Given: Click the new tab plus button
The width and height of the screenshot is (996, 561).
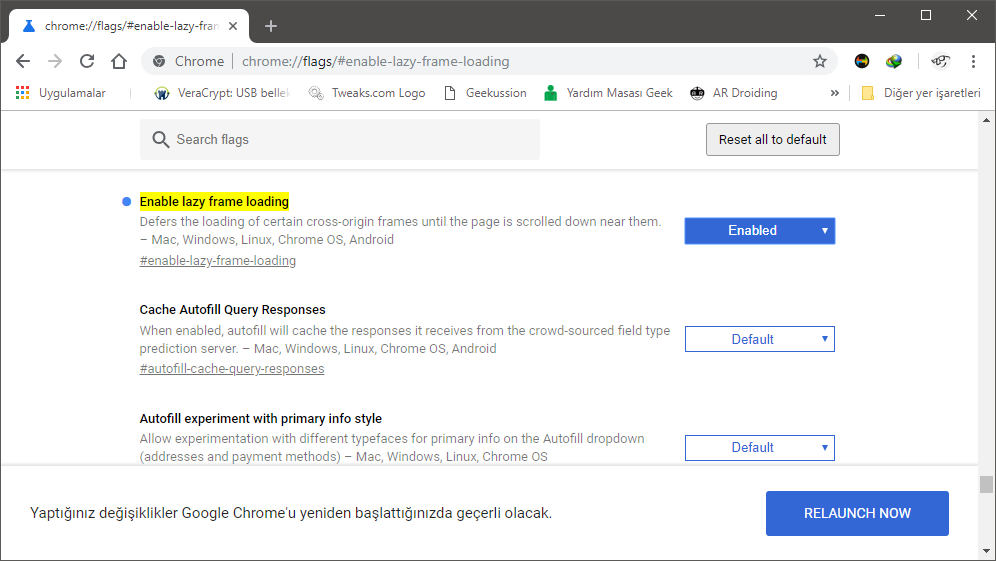Looking at the screenshot, I should coord(271,26).
